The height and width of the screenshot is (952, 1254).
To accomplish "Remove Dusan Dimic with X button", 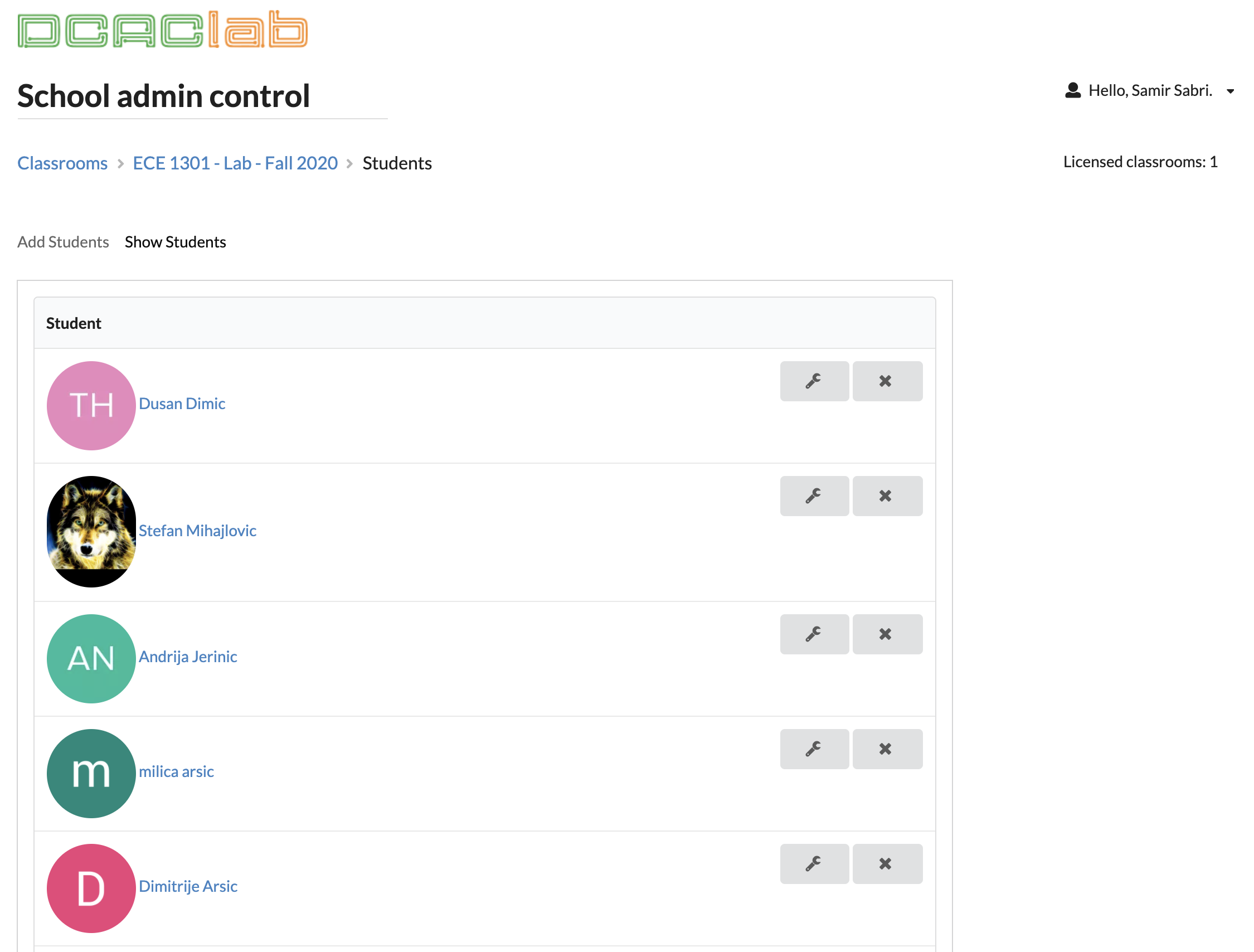I will 887,381.
